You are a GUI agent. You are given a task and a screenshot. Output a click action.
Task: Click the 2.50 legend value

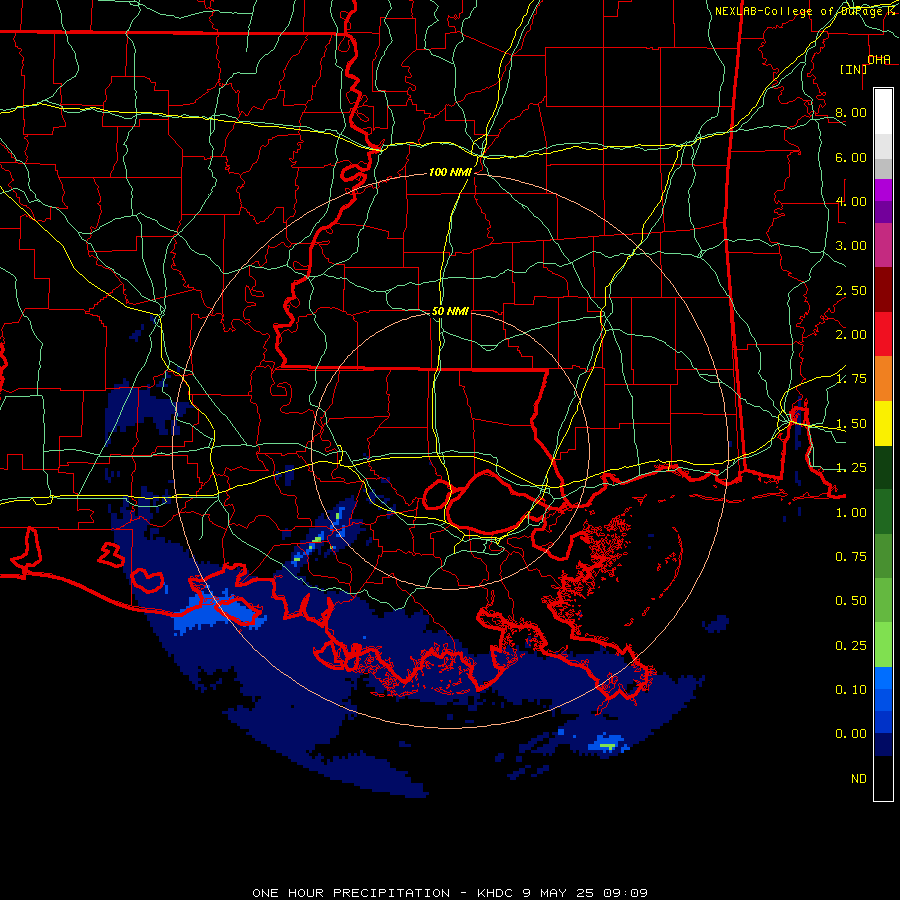pos(851,290)
